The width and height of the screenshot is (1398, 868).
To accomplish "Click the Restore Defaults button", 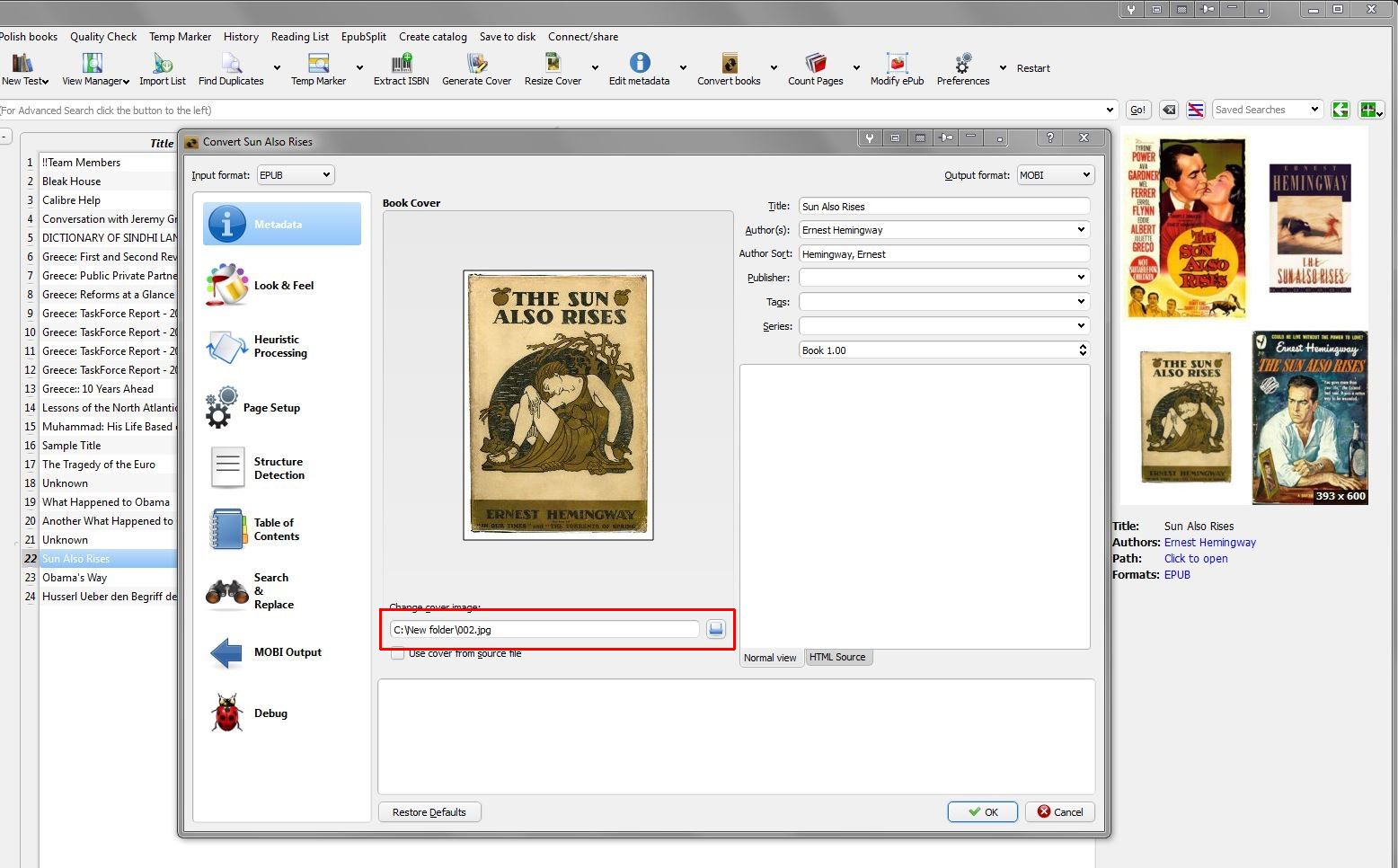I will point(429,812).
